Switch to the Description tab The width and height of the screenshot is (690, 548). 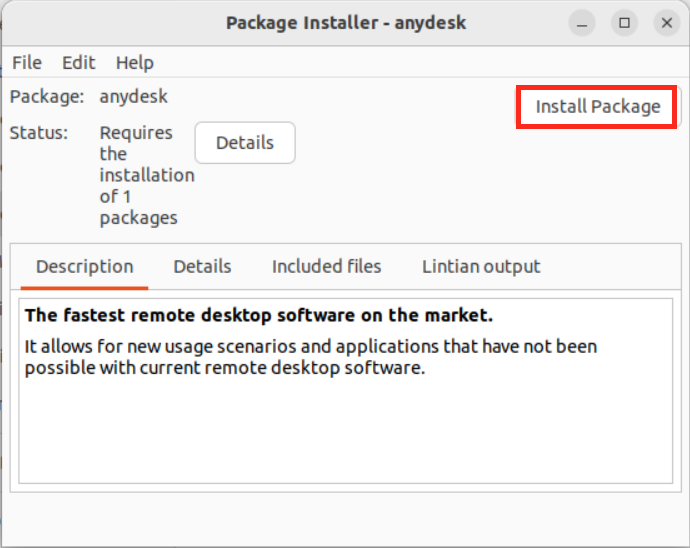pos(84,267)
